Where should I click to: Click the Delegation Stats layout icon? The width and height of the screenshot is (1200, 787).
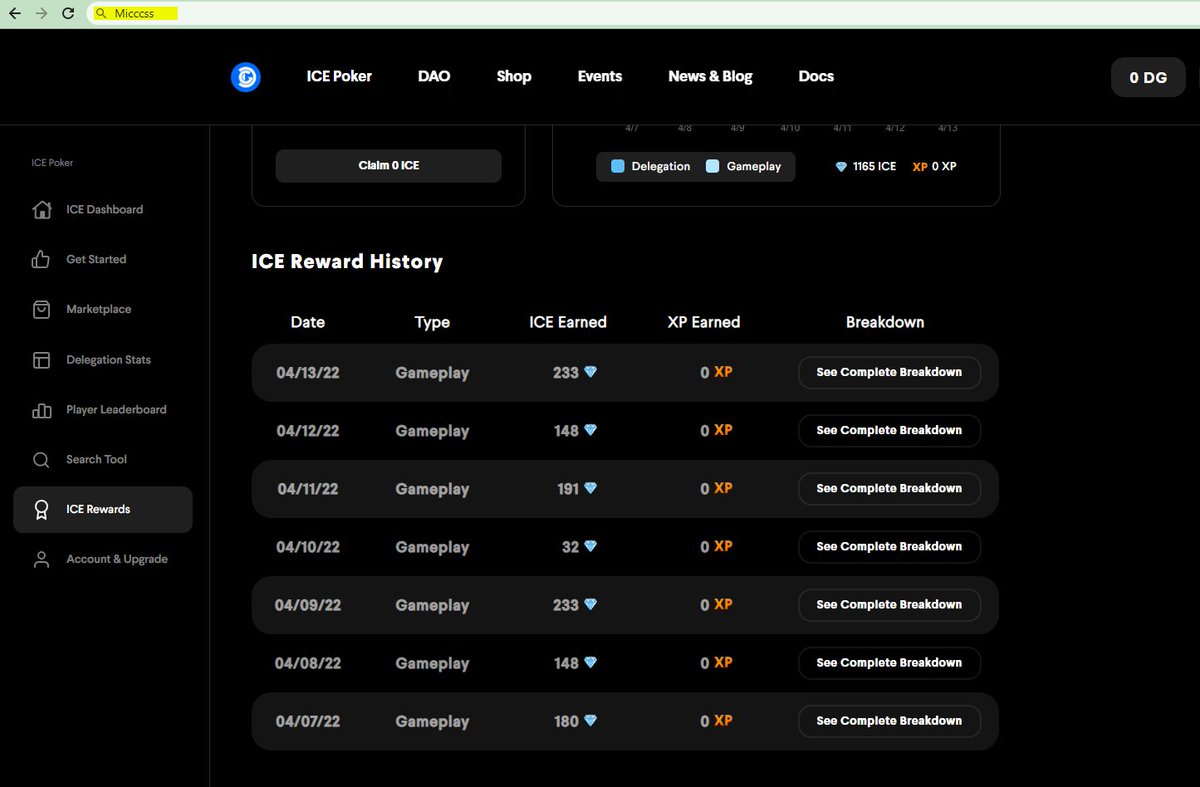click(x=41, y=359)
